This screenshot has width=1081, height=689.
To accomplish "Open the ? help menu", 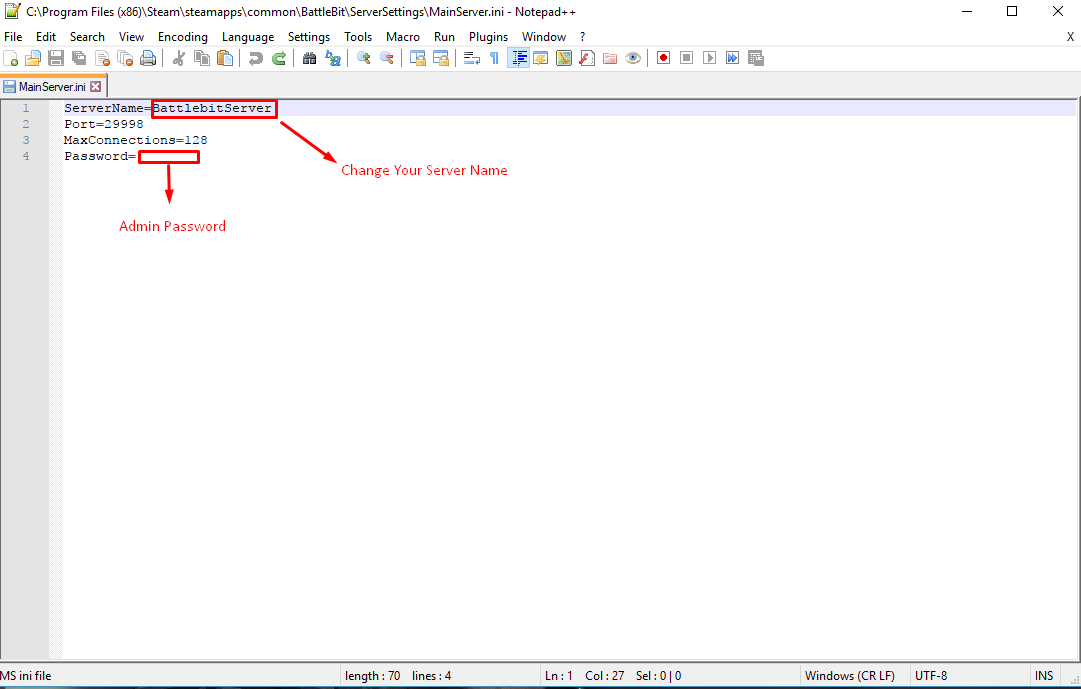I will 583,37.
